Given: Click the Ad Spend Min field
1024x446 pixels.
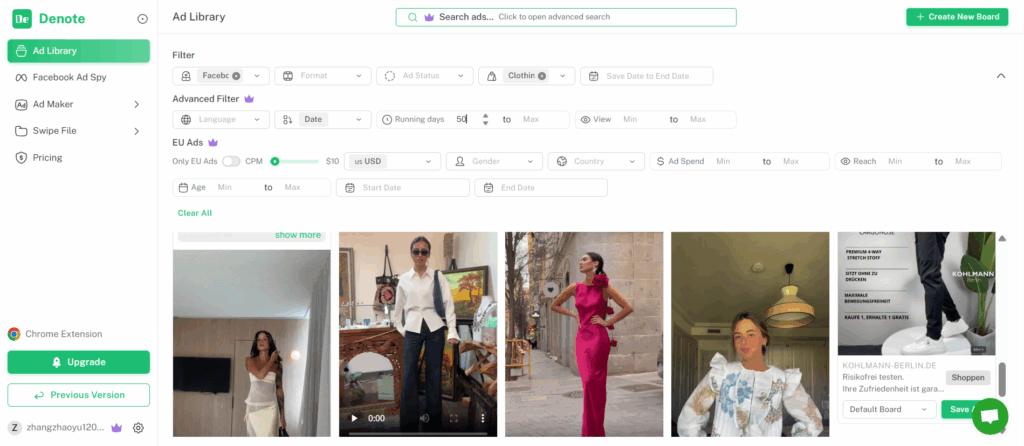Looking at the screenshot, I should (x=735, y=161).
